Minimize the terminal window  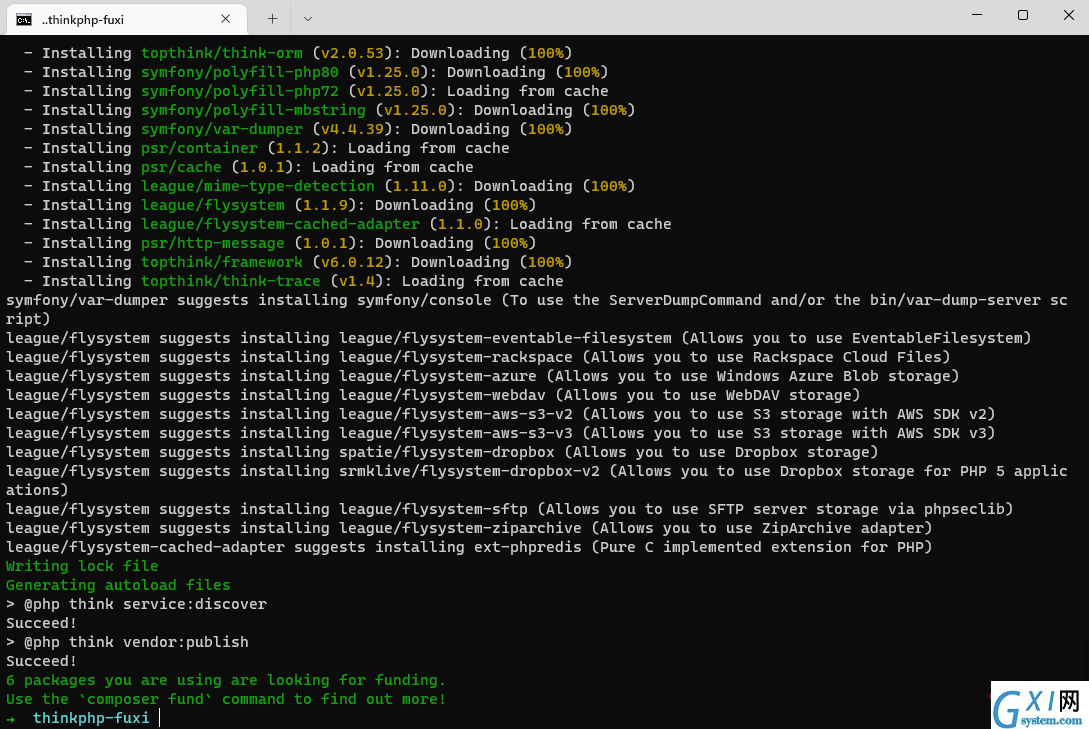pos(976,15)
